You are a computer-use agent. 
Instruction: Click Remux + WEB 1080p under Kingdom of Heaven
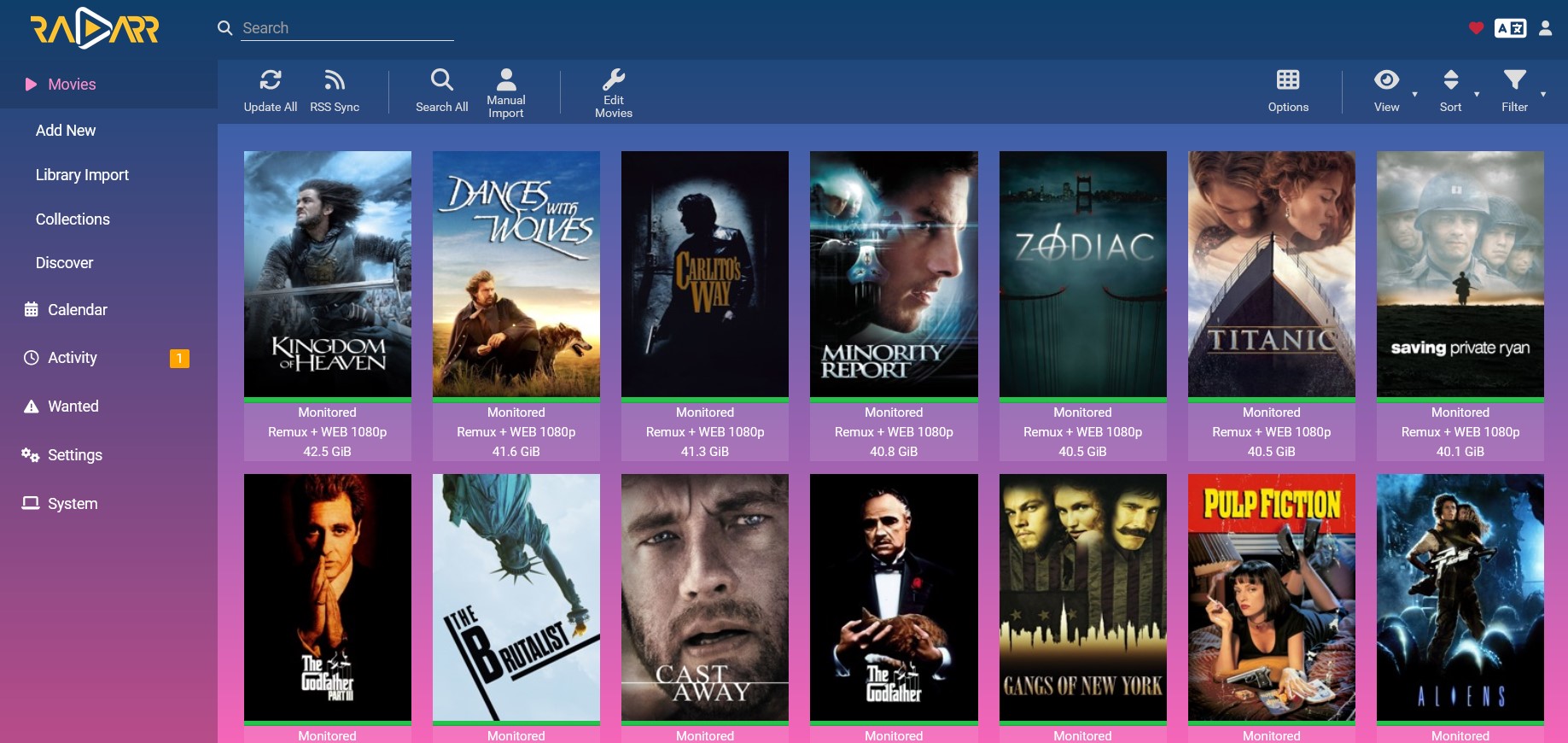click(x=328, y=432)
